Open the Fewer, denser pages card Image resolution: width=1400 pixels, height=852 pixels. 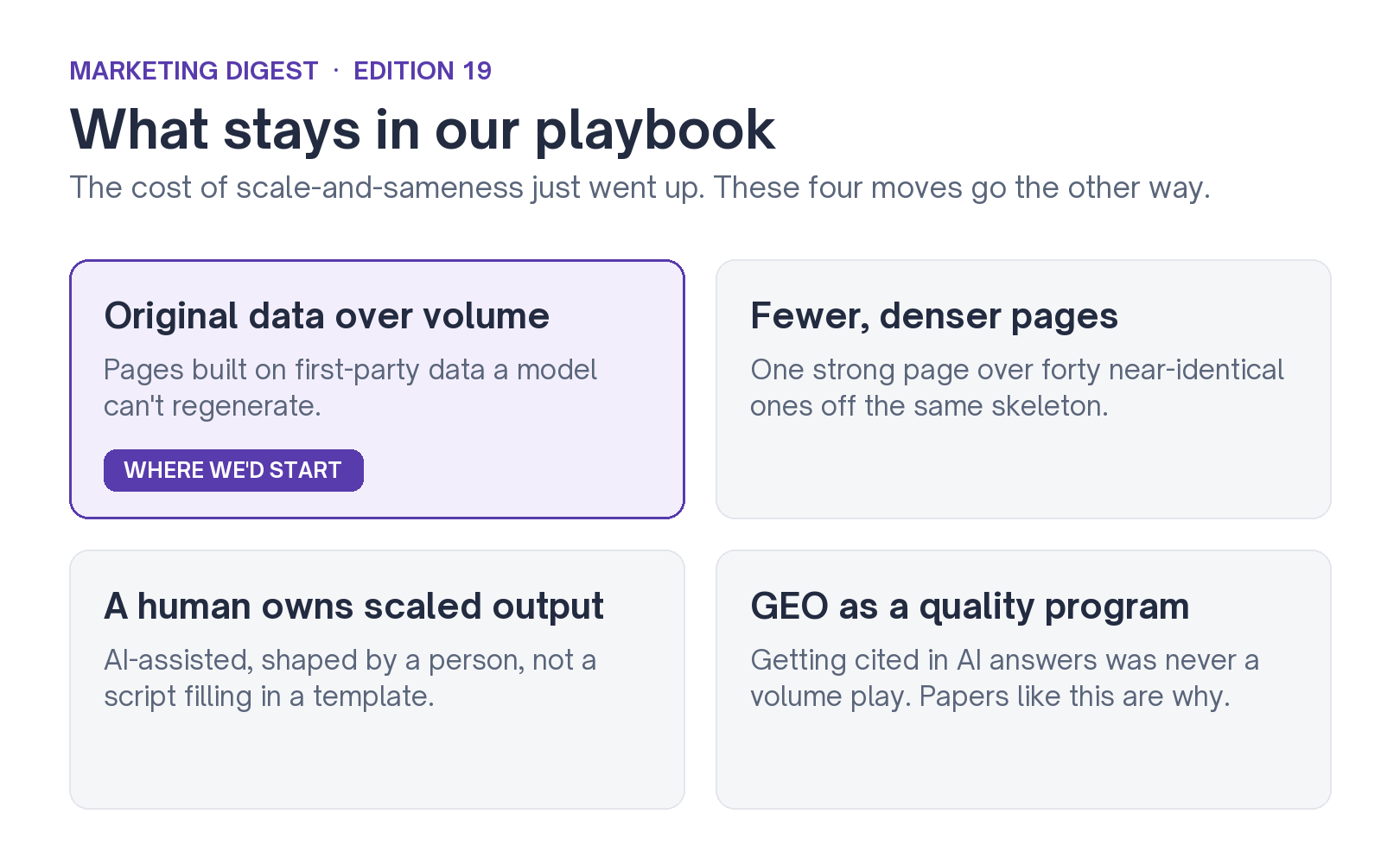point(1023,389)
